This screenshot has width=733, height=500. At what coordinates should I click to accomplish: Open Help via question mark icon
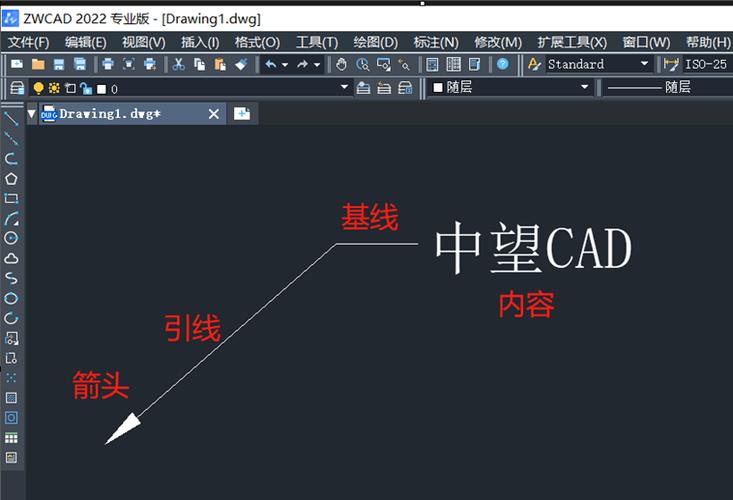pyautogui.click(x=503, y=64)
